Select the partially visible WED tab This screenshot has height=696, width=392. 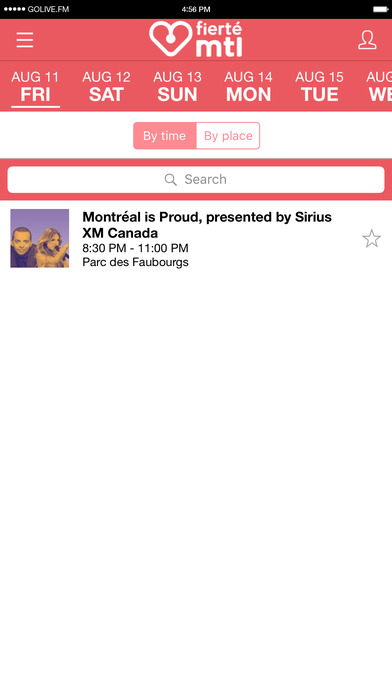(x=380, y=87)
